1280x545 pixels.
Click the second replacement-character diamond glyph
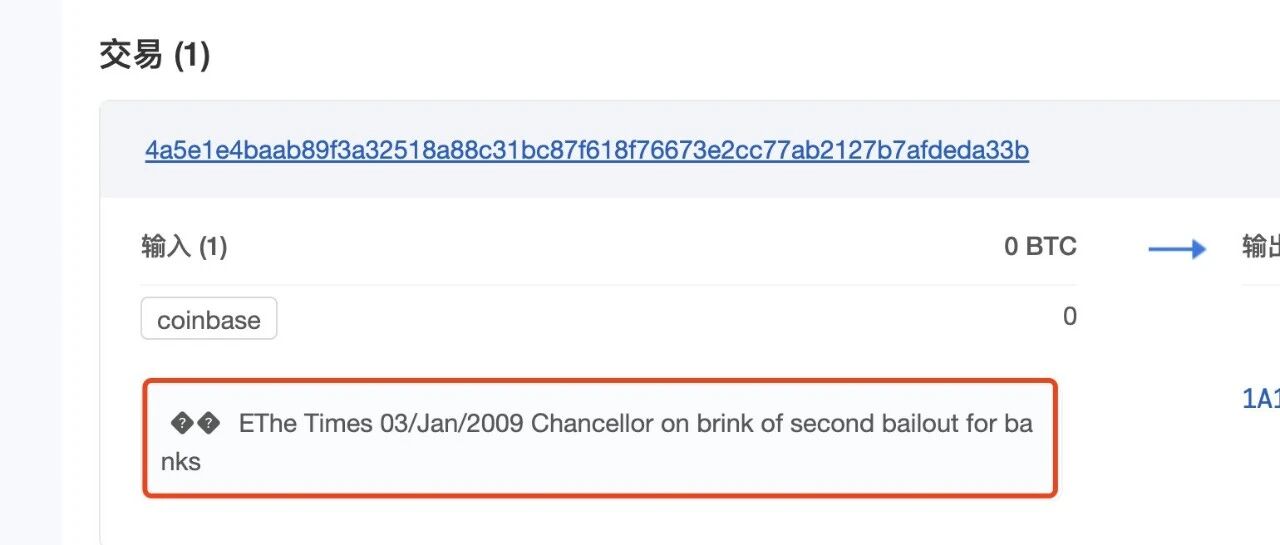[208, 424]
